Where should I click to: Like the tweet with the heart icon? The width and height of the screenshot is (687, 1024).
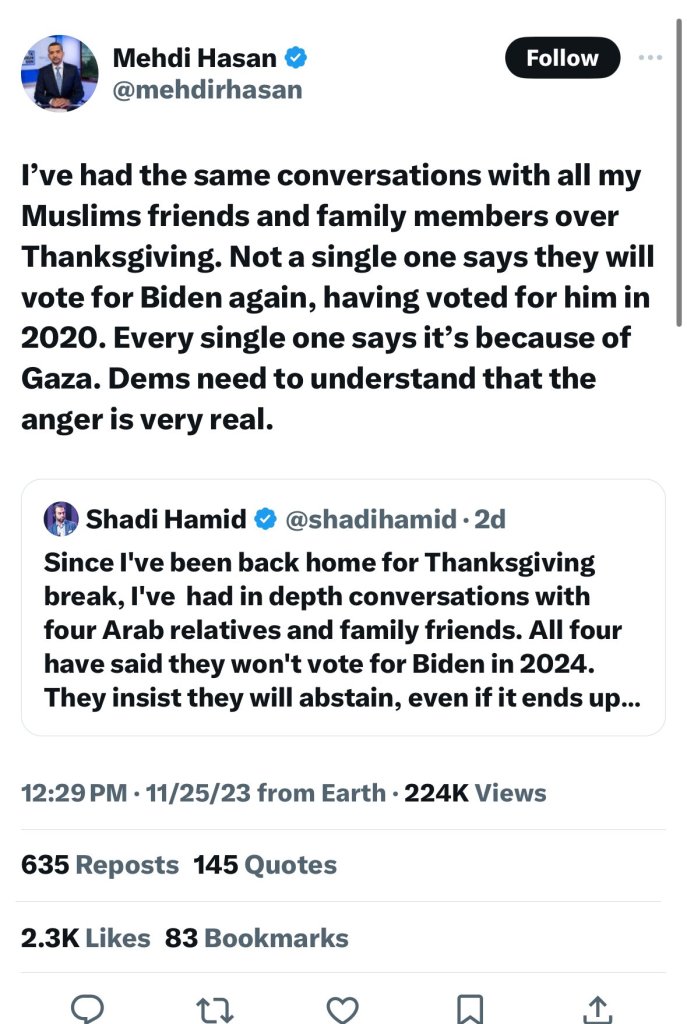[x=343, y=1007]
